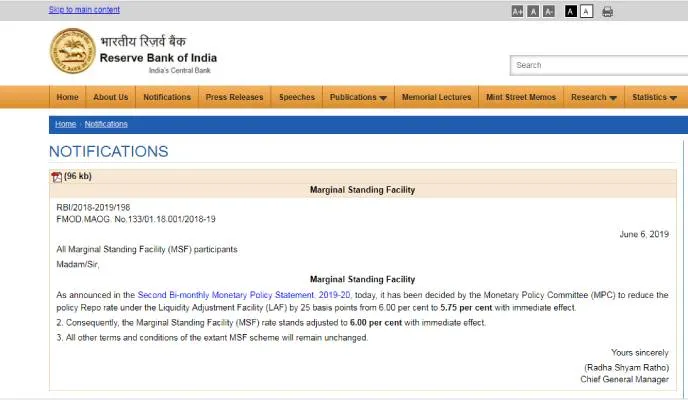Open About Us in navigation bar
This screenshot has height=400, width=688.
(111, 97)
